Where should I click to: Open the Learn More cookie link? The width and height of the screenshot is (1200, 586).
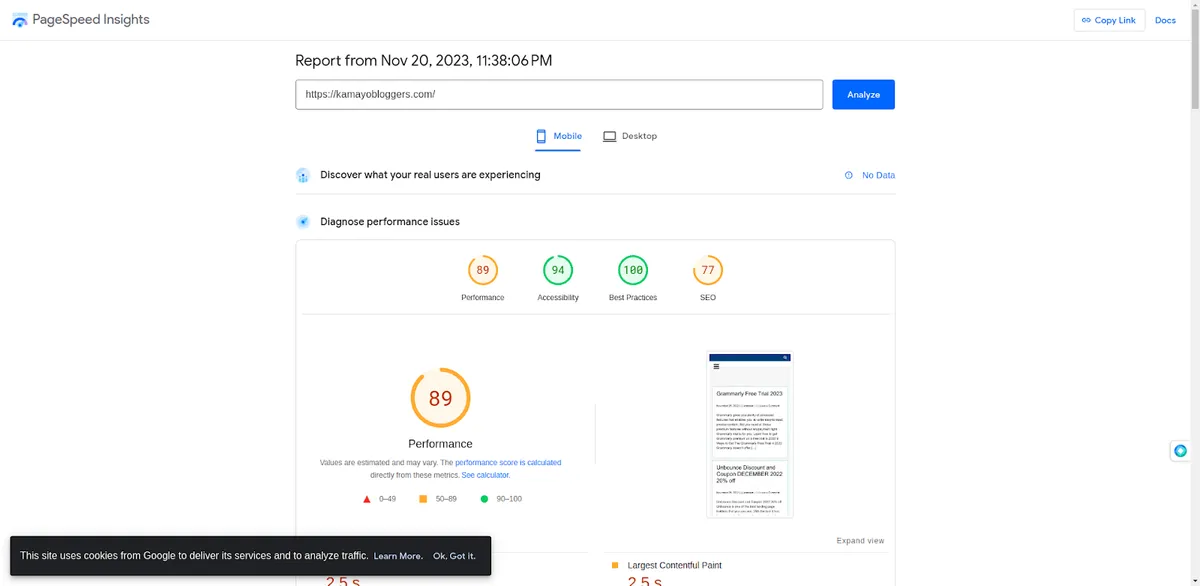398,556
